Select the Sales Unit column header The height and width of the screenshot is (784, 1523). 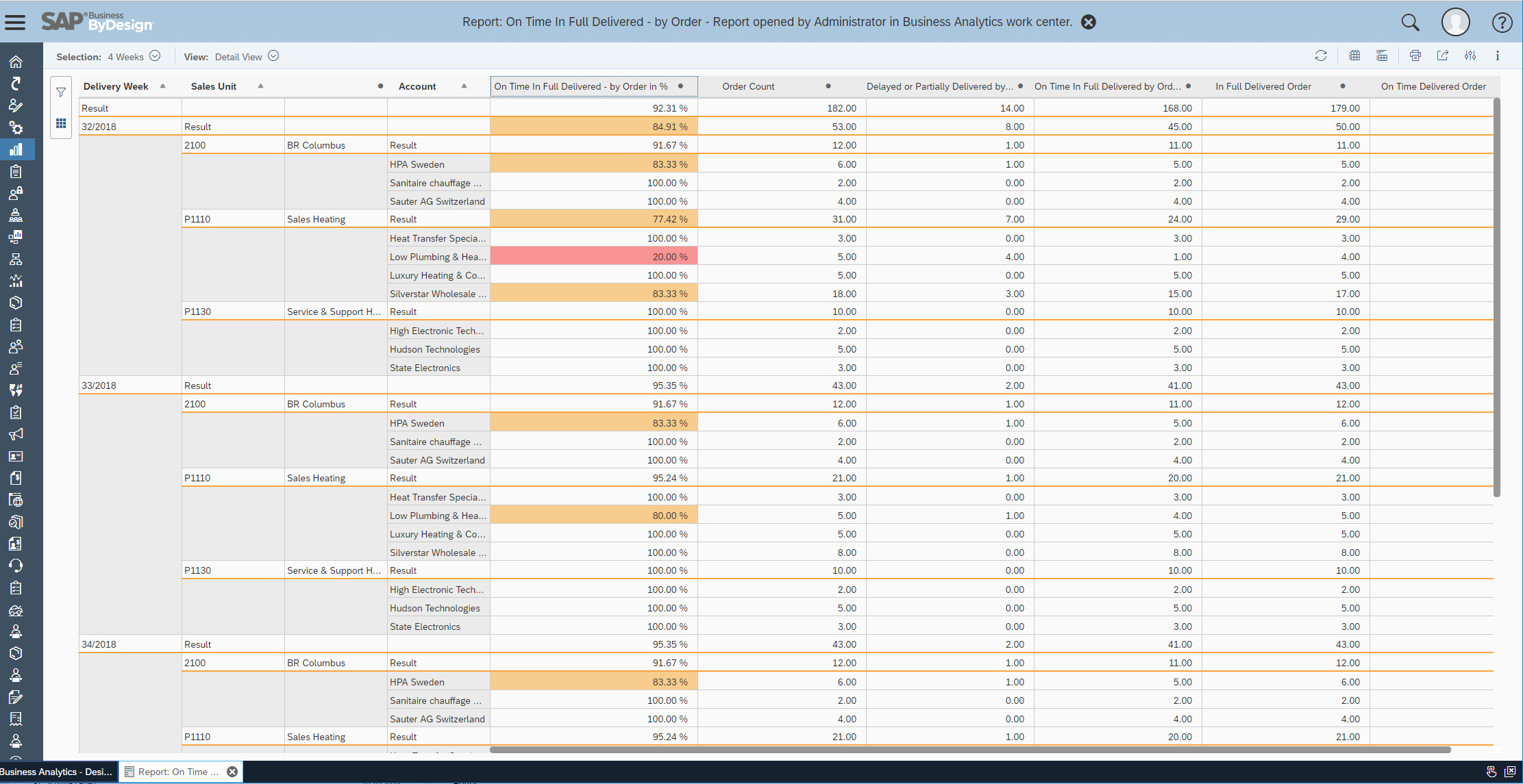coord(214,86)
